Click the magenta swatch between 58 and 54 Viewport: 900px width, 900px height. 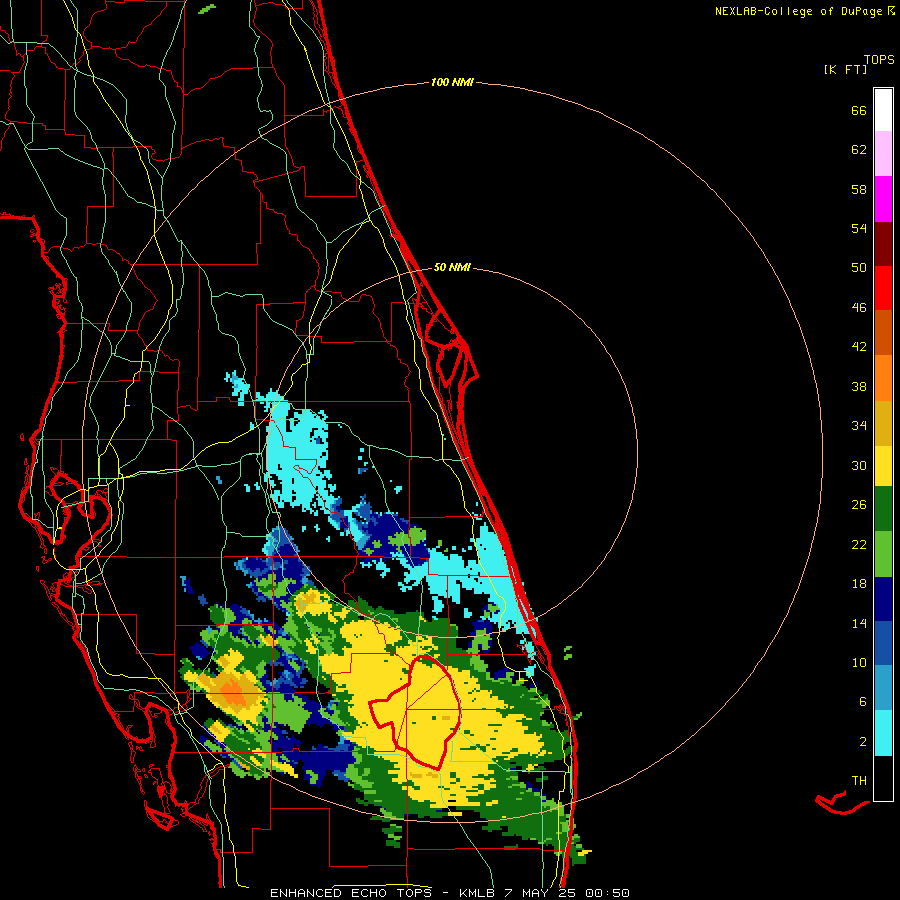pos(883,199)
